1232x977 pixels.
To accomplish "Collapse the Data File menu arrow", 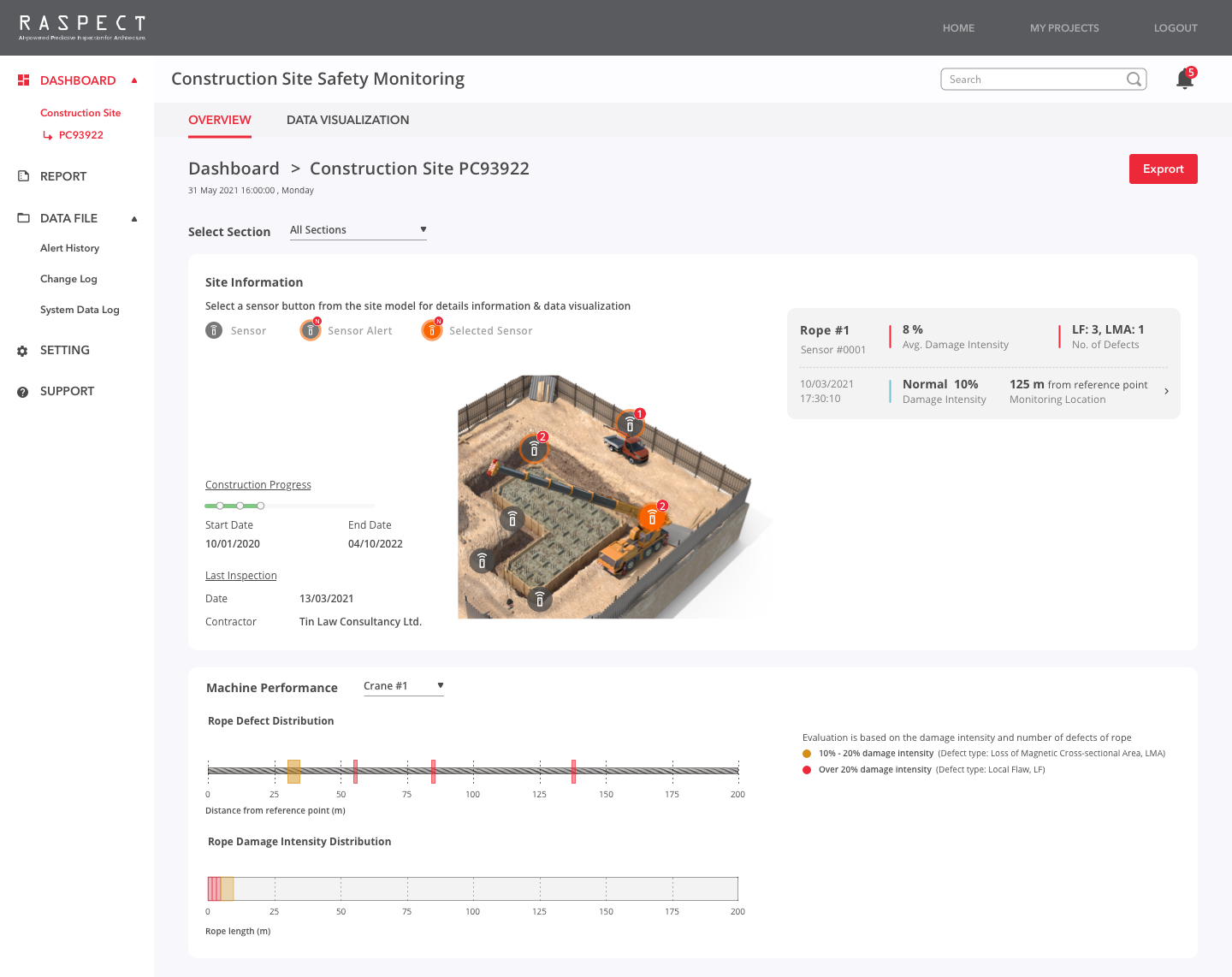I will pyautogui.click(x=134, y=219).
